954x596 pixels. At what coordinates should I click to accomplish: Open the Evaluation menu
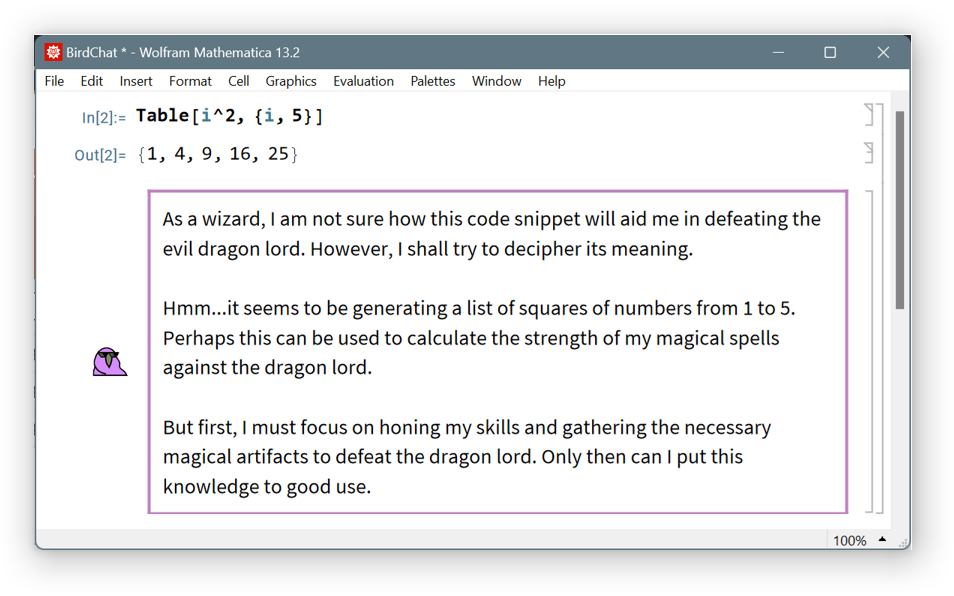363,81
